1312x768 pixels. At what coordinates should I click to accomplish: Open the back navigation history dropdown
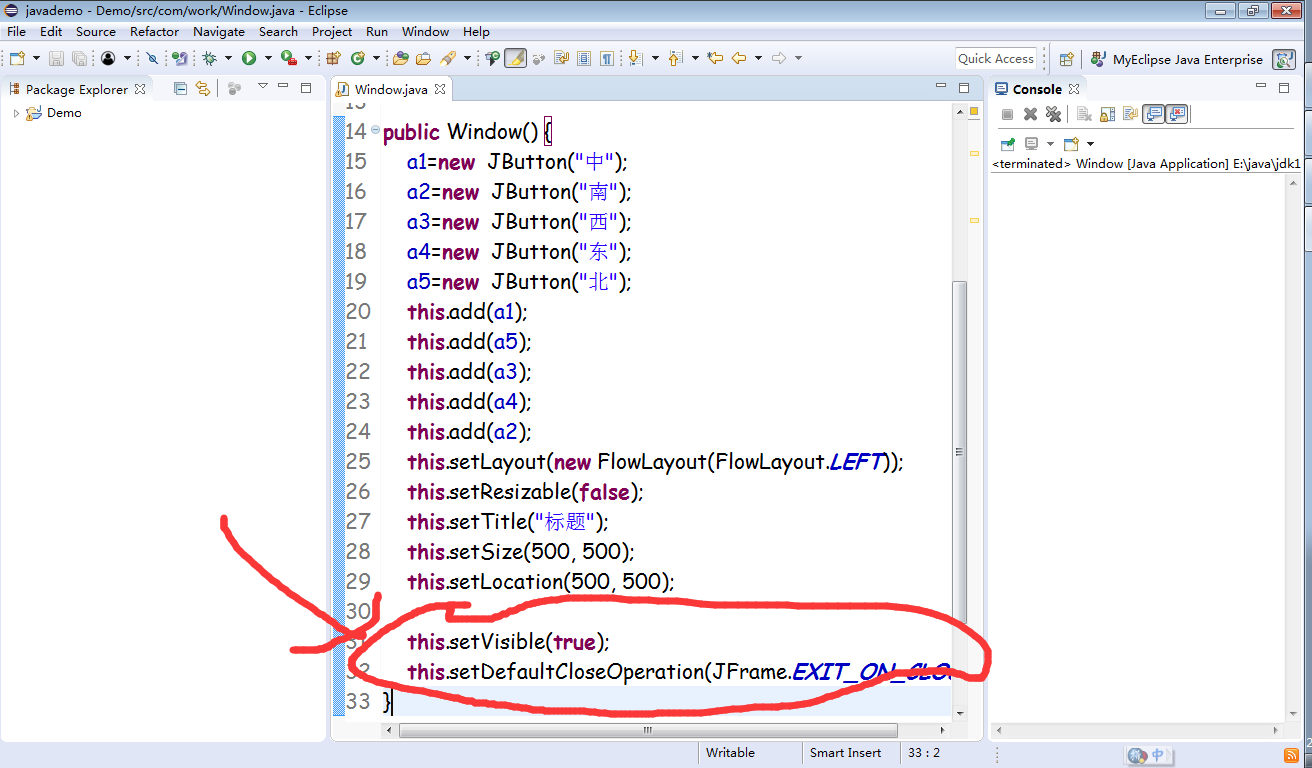[758, 58]
